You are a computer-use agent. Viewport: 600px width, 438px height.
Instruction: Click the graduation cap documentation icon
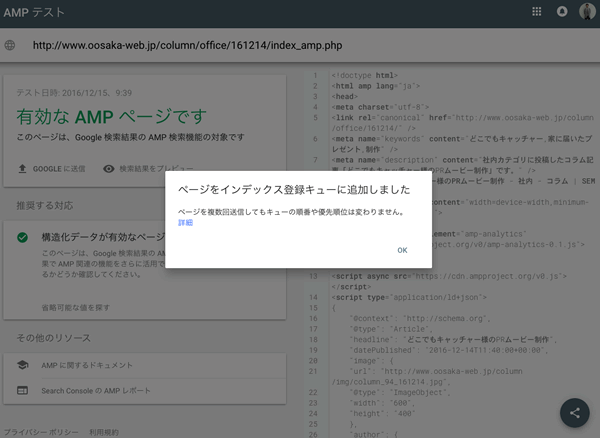tap(23, 365)
